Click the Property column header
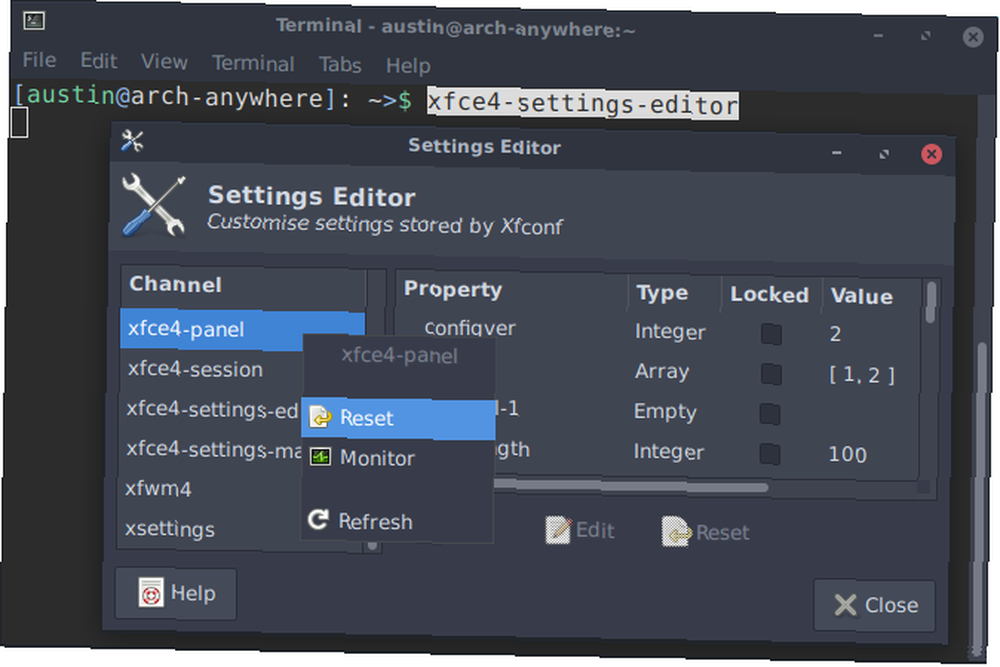Viewport: 1000px width, 667px height. point(511,290)
